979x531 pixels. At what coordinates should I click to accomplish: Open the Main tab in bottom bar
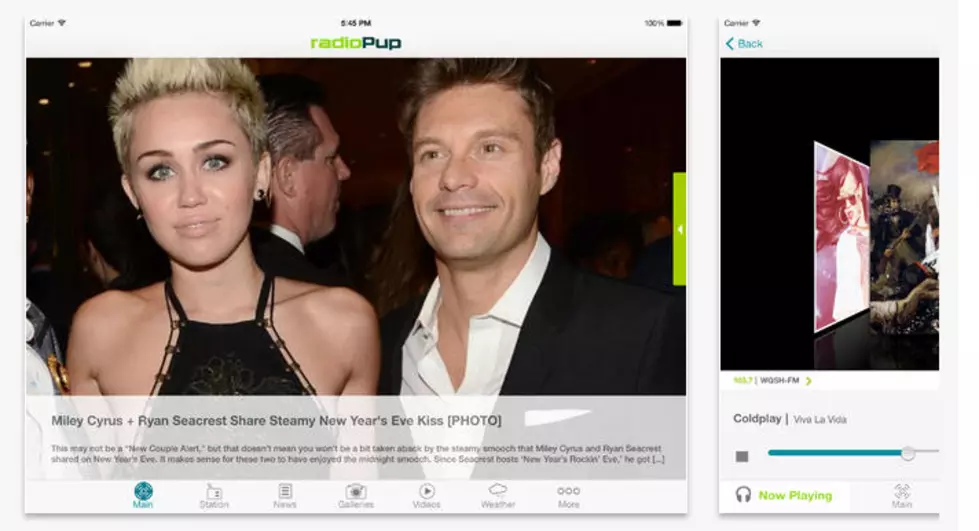point(143,495)
